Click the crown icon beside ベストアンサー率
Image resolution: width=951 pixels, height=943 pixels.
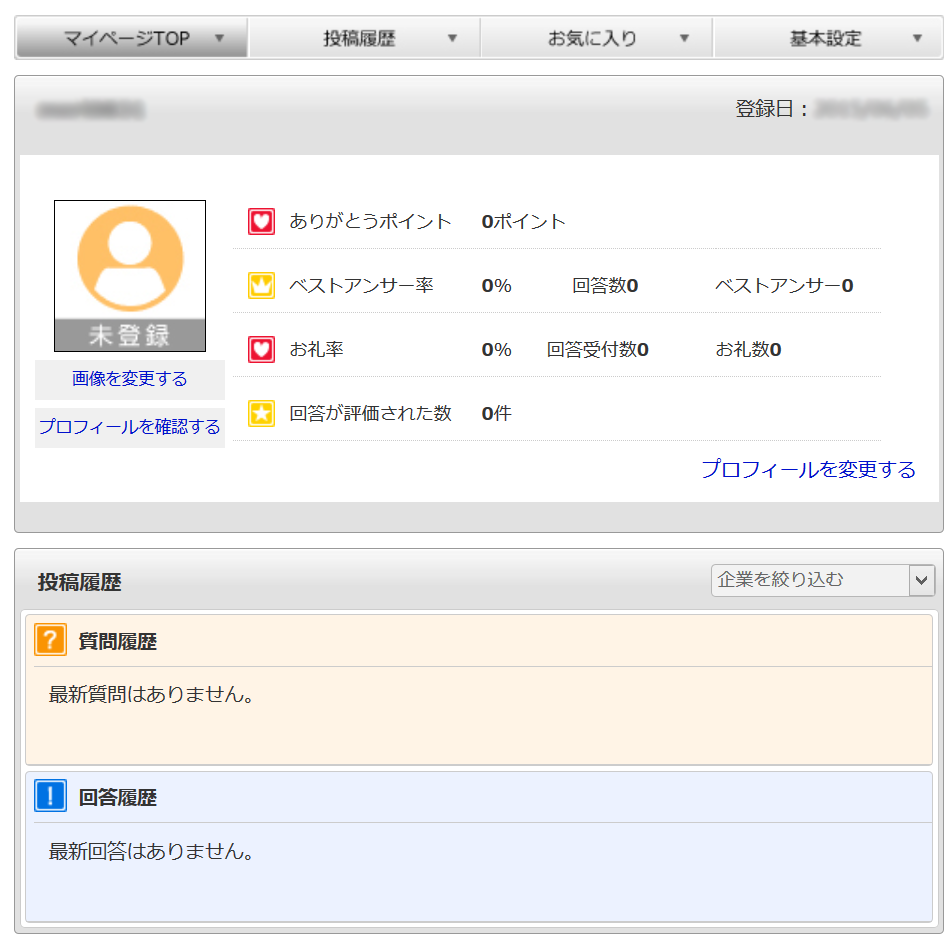tap(261, 285)
